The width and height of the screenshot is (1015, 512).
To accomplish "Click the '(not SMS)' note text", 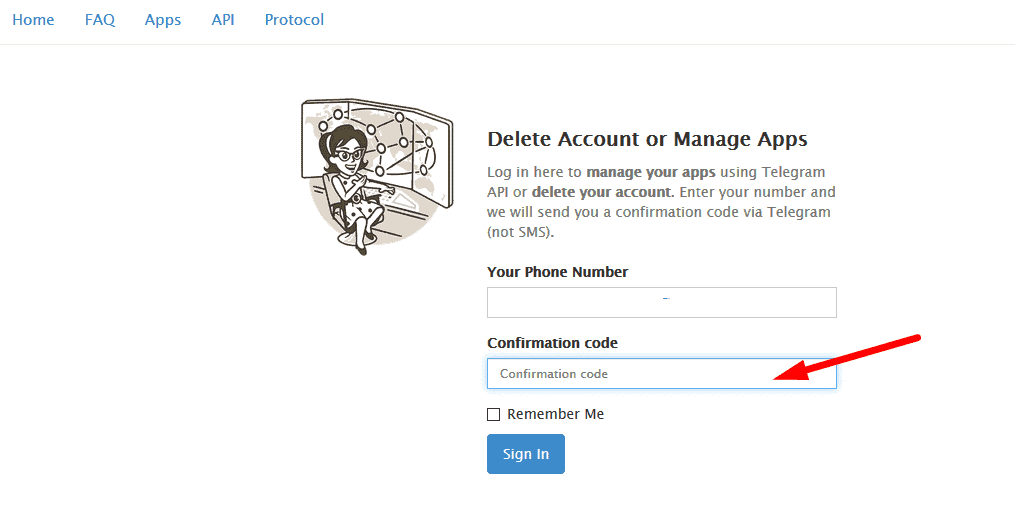I will click(519, 232).
